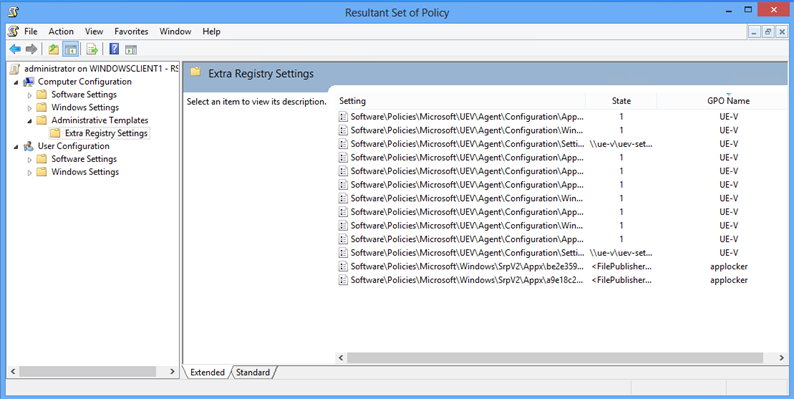Collapse the User Configuration tree node

(16, 146)
